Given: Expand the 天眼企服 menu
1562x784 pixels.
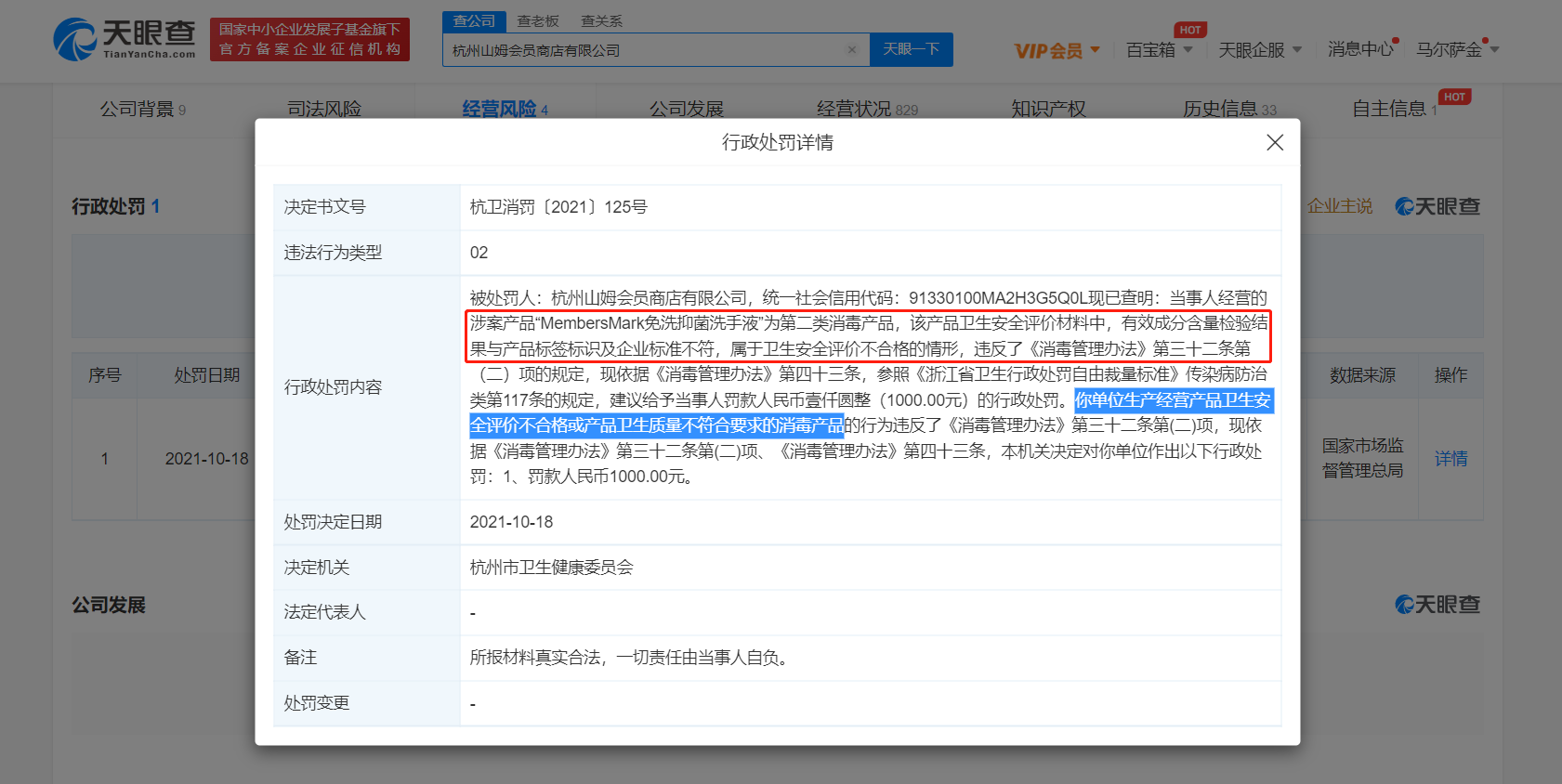Looking at the screenshot, I should point(1260,50).
